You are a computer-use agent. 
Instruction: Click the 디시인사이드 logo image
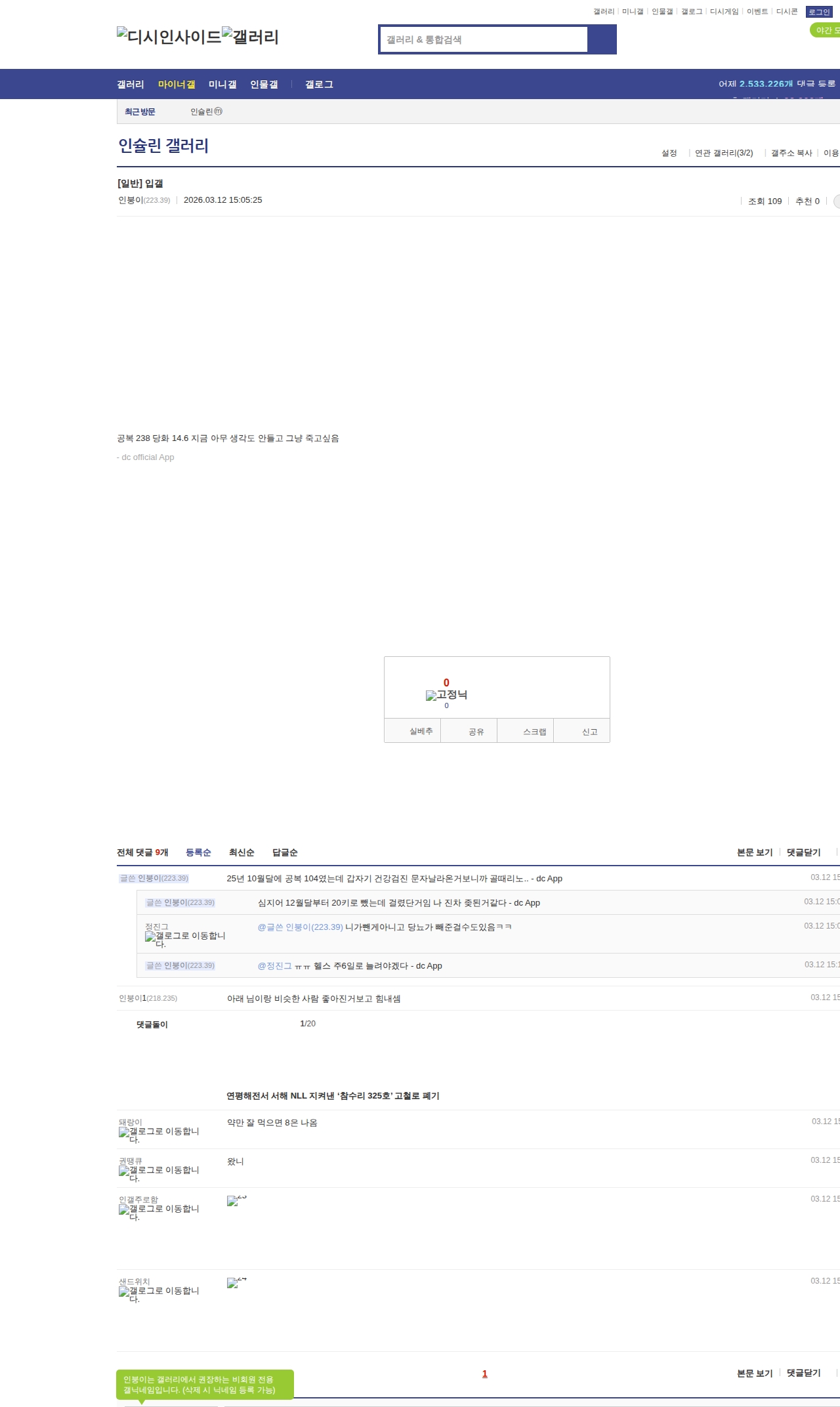tap(169, 37)
